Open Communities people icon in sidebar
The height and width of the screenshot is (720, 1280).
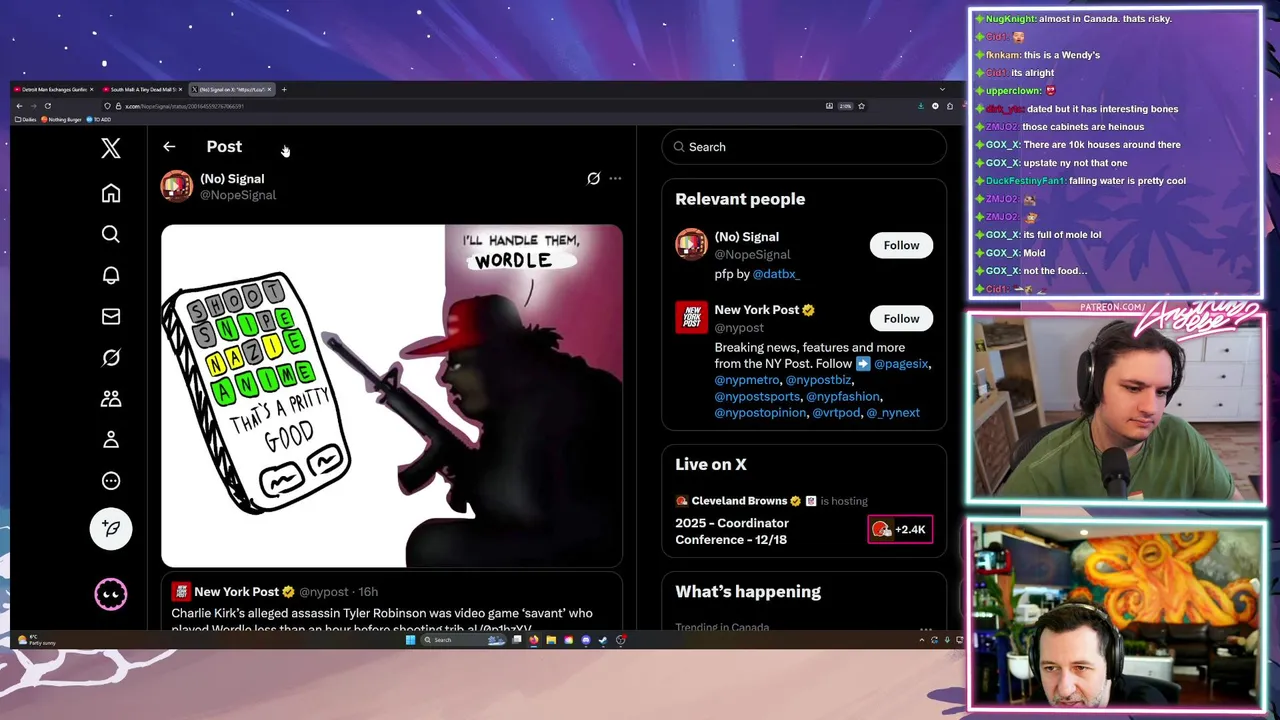pos(111,398)
